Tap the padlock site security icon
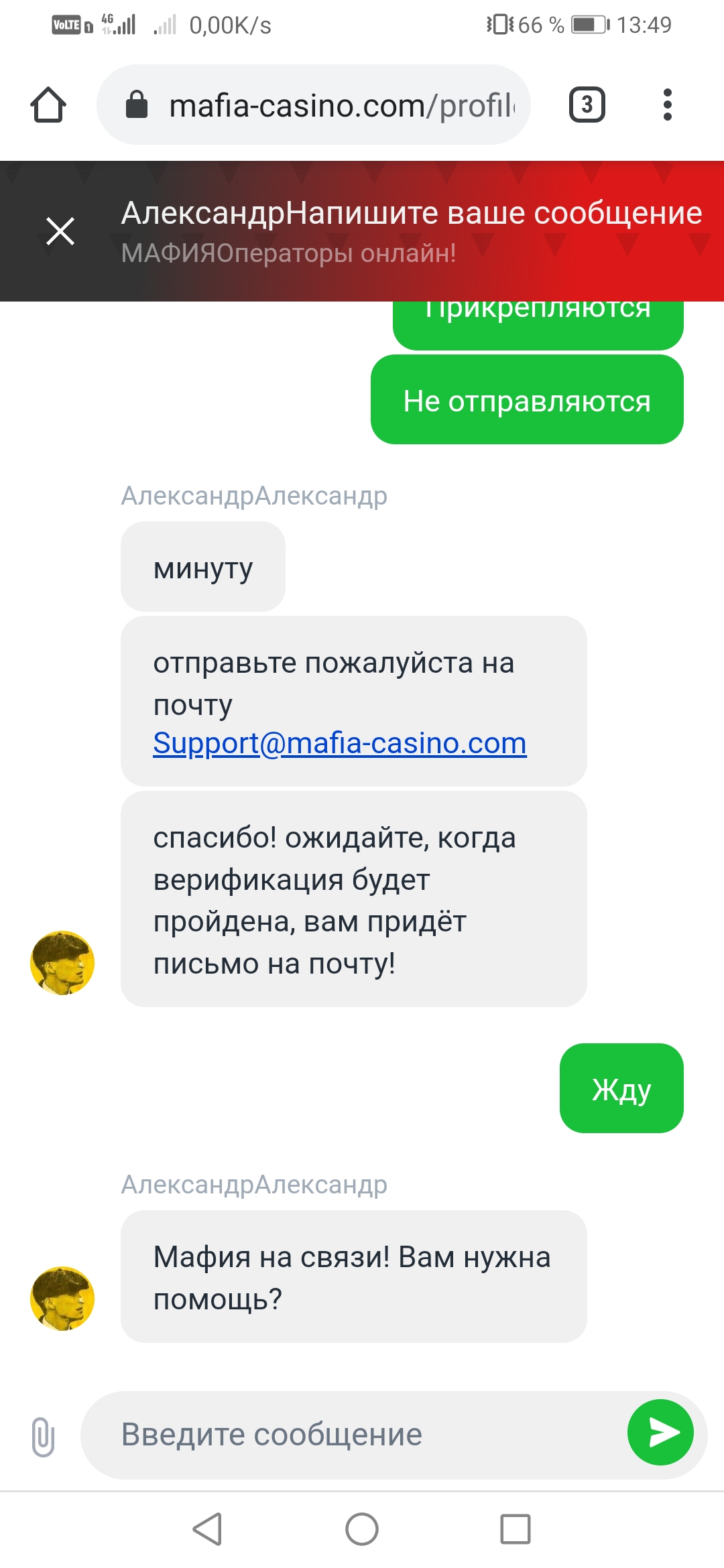Image resolution: width=724 pixels, height=1568 pixels. coord(137,105)
